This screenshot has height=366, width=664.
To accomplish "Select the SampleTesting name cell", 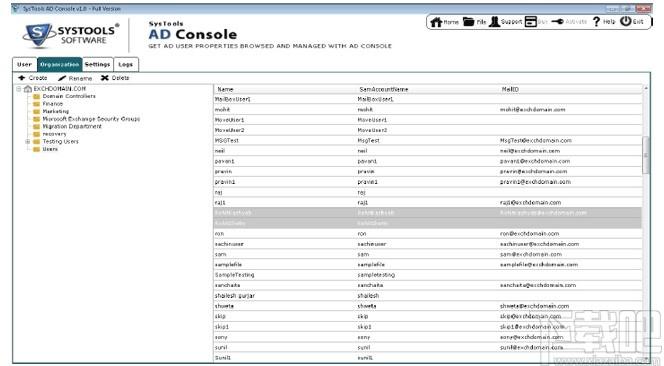I will point(235,275).
